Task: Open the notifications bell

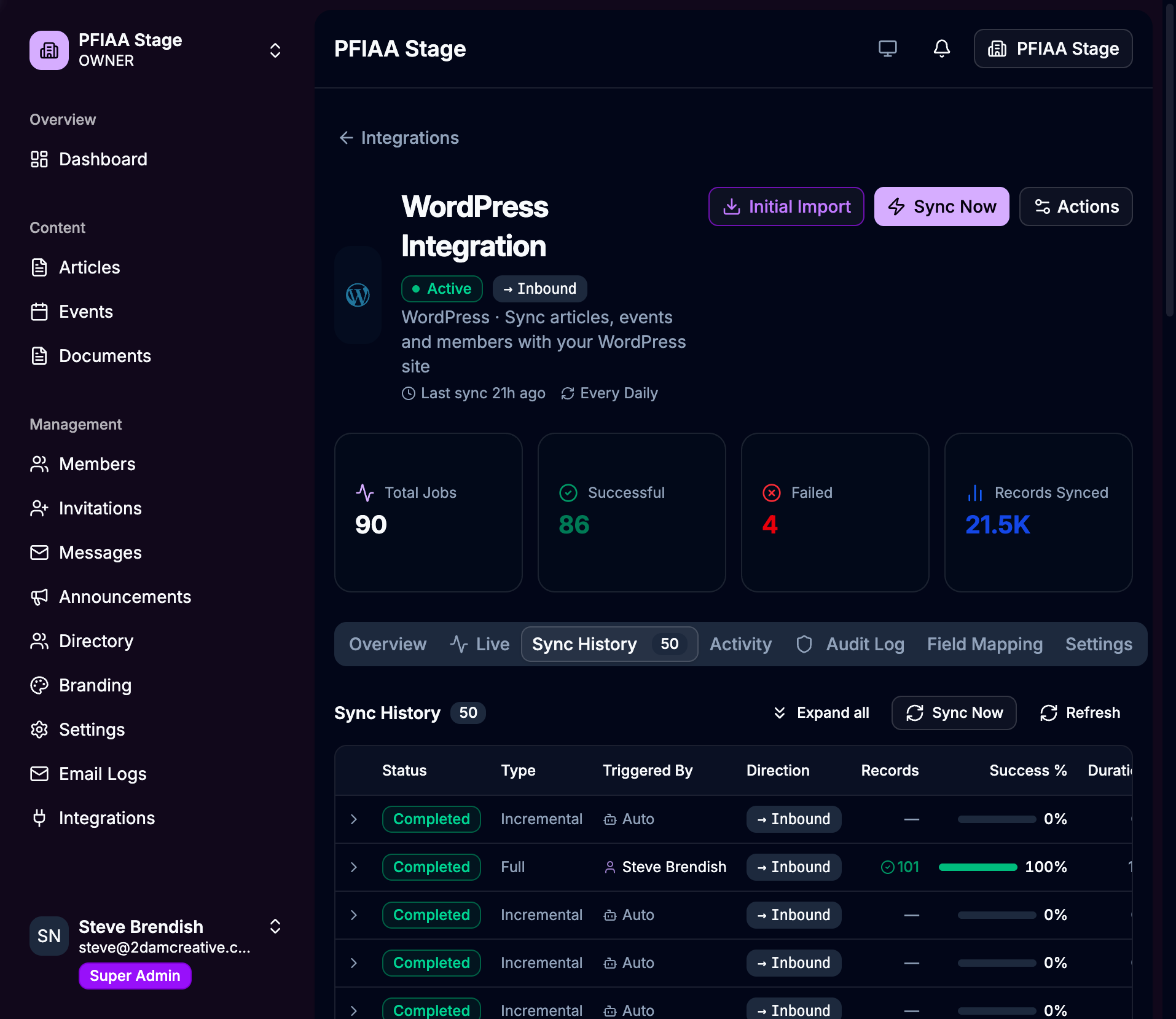Action: [941, 49]
